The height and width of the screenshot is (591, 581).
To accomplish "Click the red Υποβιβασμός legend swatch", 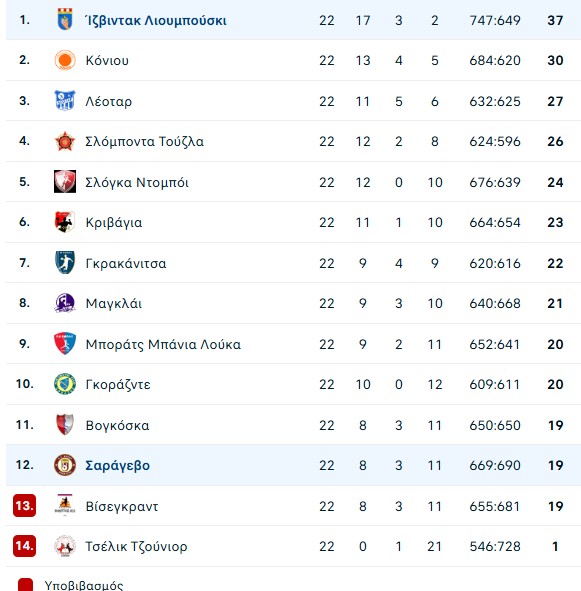I will [25, 585].
